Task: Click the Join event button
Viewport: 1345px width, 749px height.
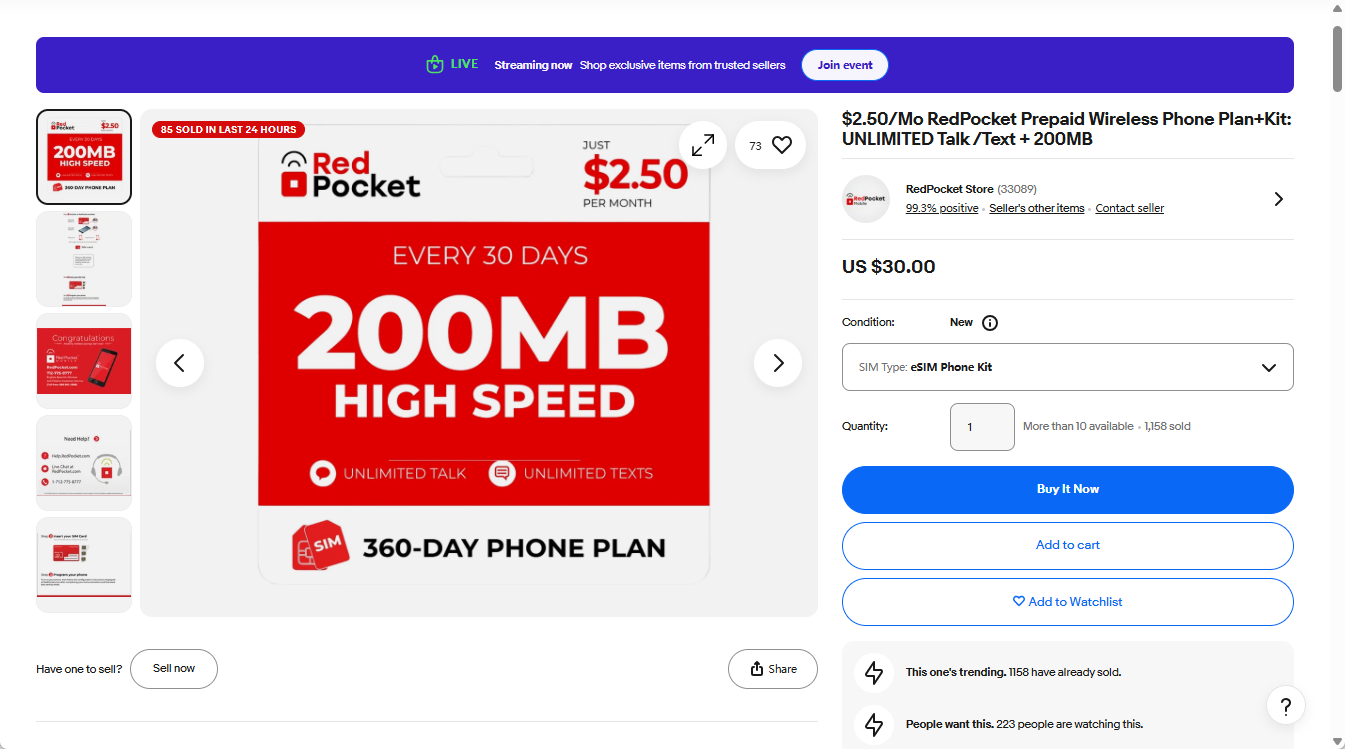Action: tap(845, 65)
